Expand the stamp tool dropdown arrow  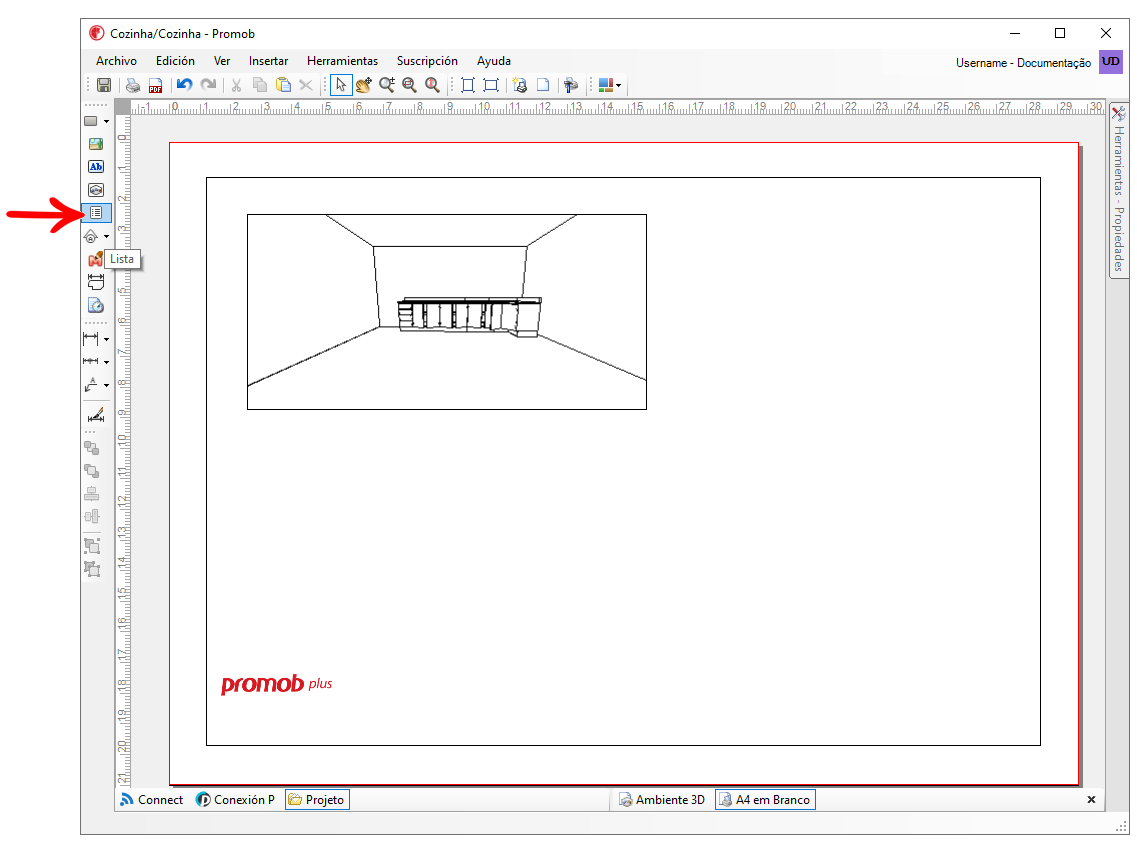[107, 236]
